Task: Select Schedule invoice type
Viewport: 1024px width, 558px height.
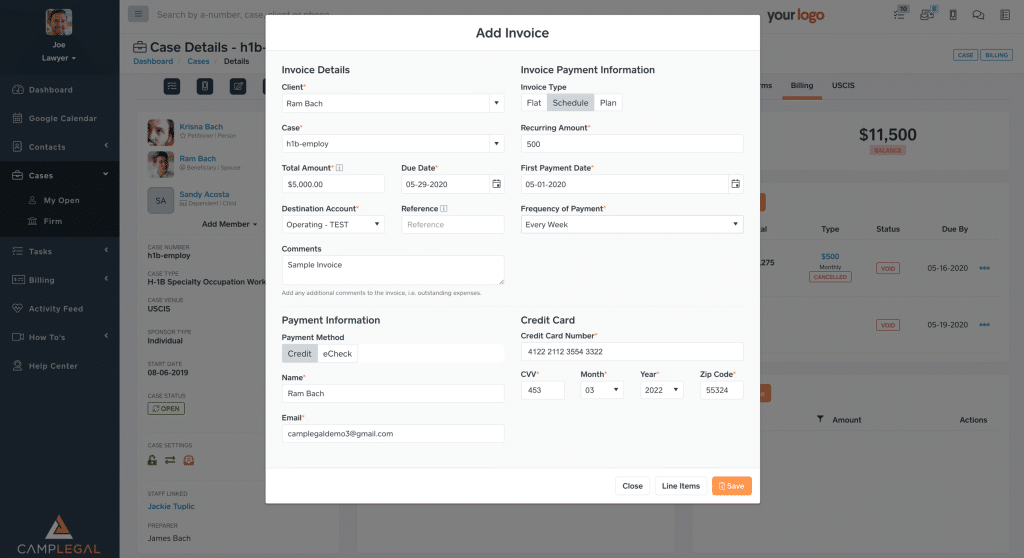Action: [570, 103]
